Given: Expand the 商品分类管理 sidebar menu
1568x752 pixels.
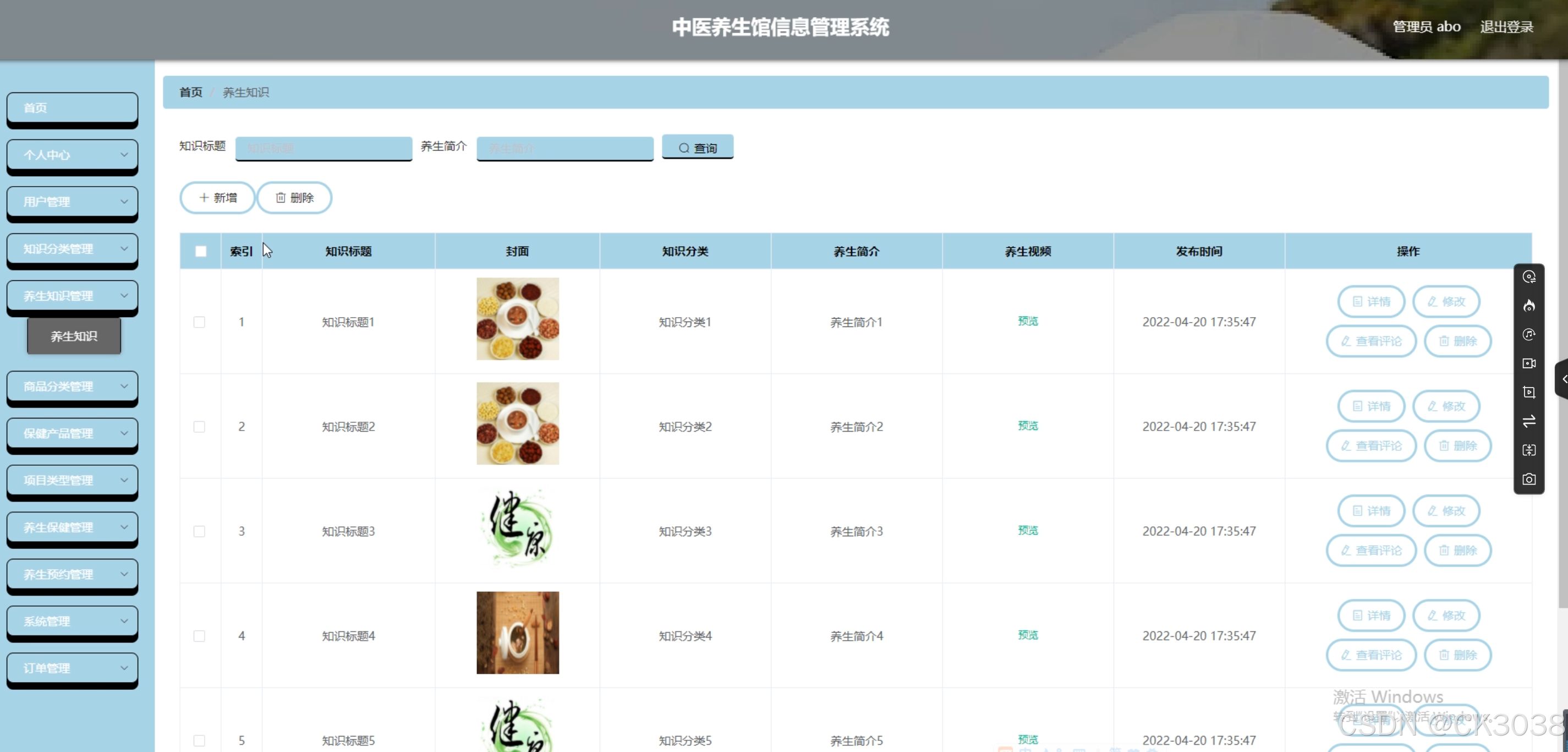Looking at the screenshot, I should [73, 386].
